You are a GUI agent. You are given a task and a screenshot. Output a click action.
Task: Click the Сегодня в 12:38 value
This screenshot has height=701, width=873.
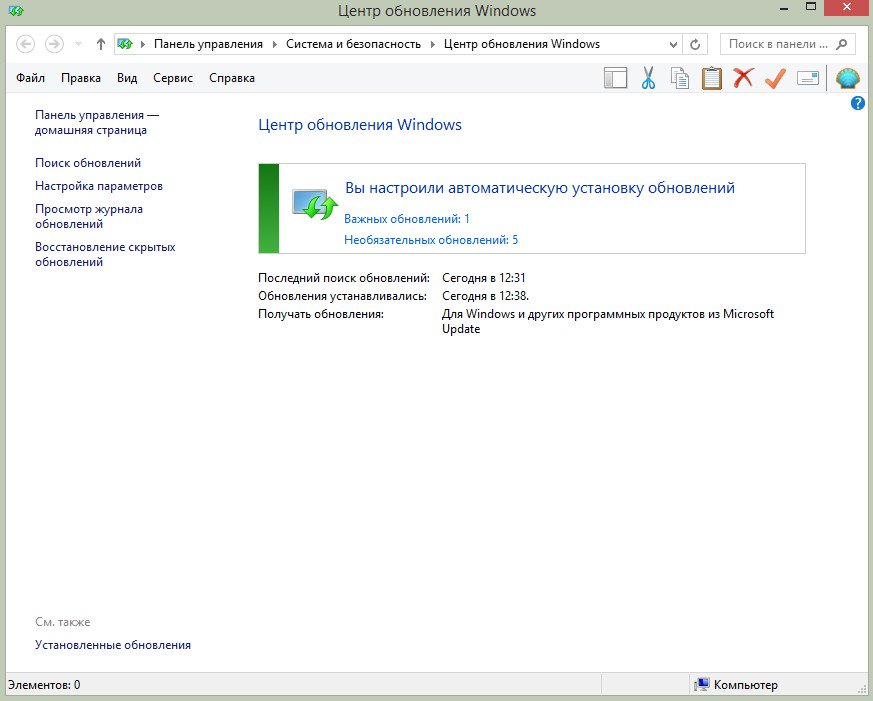coord(485,296)
